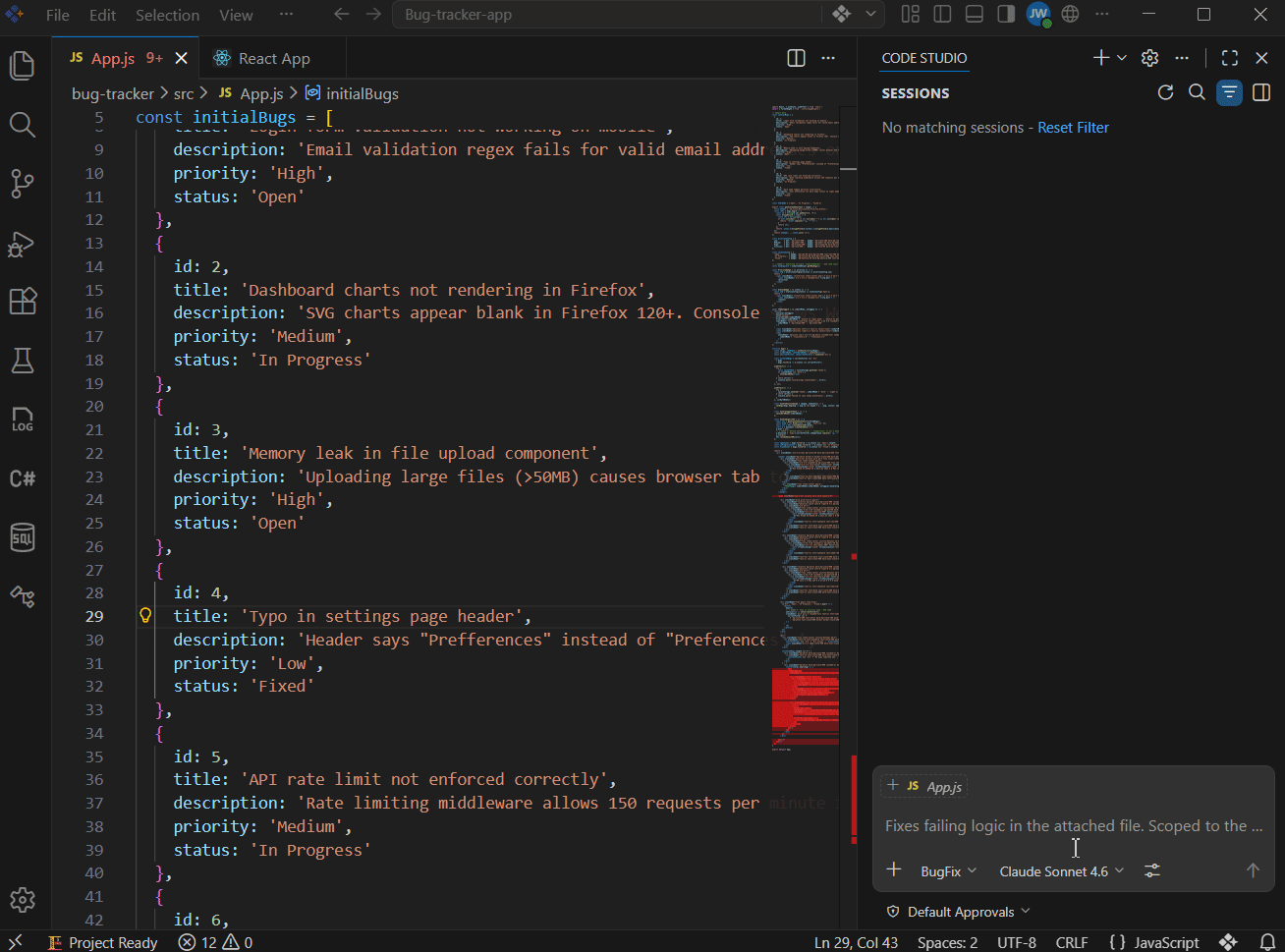Go forward in navigation history
Screen dimensions: 1285x952
(x=373, y=15)
